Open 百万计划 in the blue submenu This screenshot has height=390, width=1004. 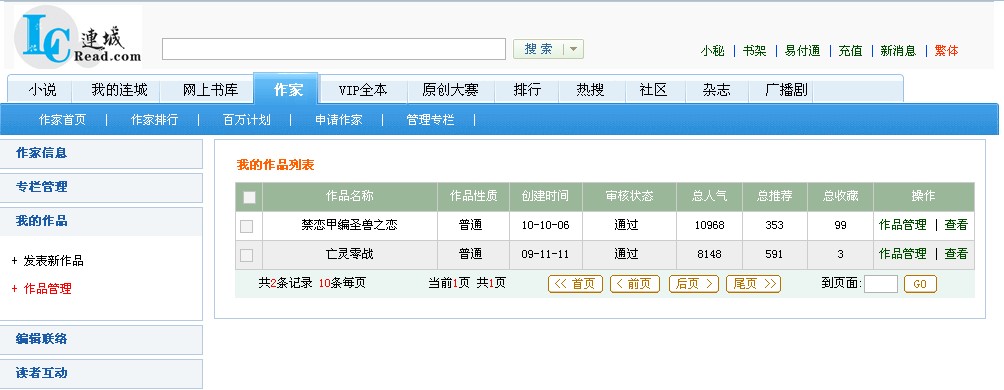(x=247, y=120)
